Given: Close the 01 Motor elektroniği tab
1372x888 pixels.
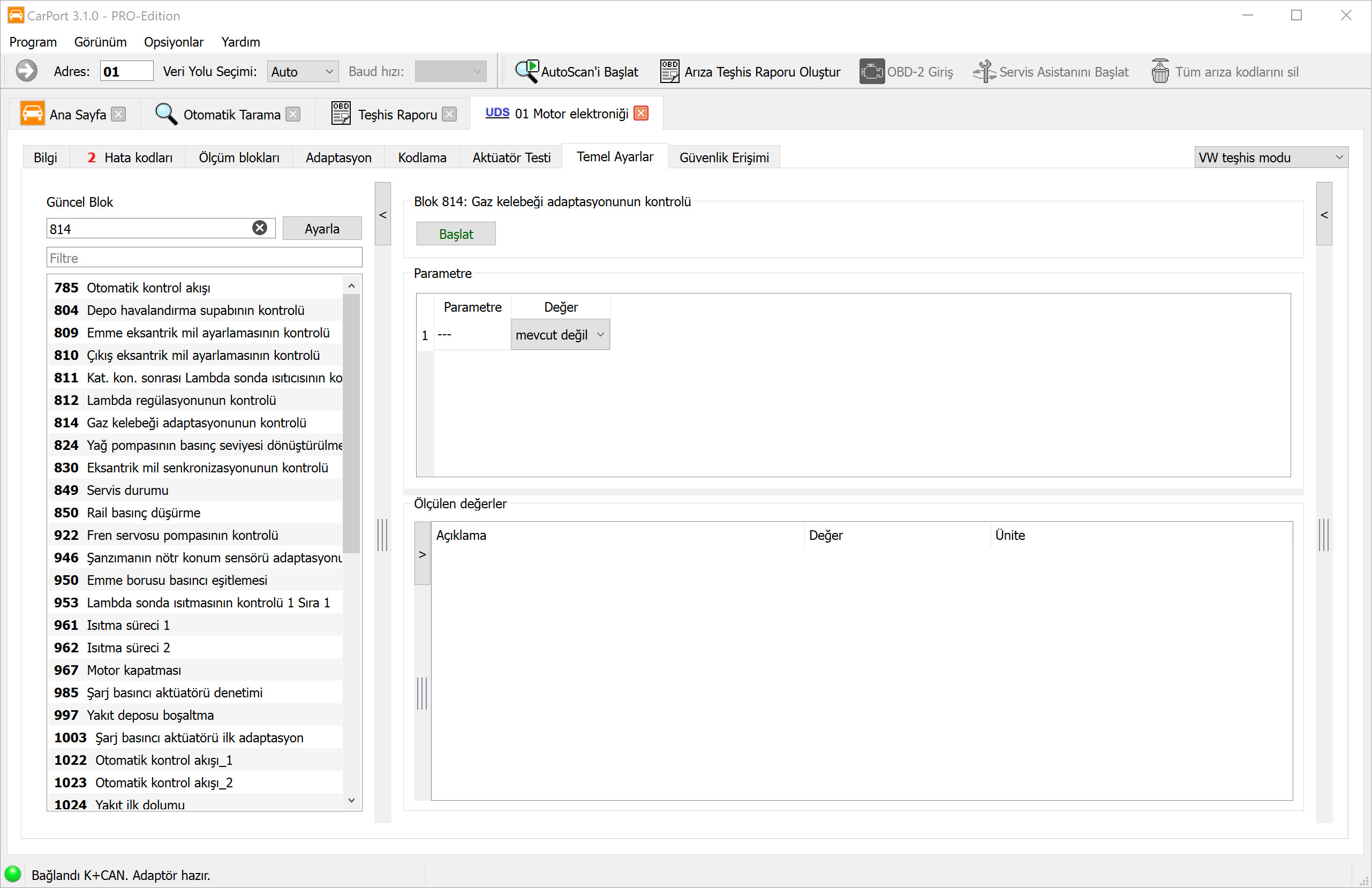Looking at the screenshot, I should (641, 114).
